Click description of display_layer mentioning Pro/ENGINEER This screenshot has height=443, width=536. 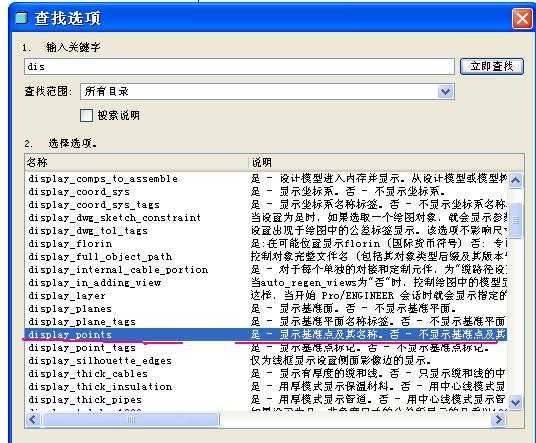379,296
